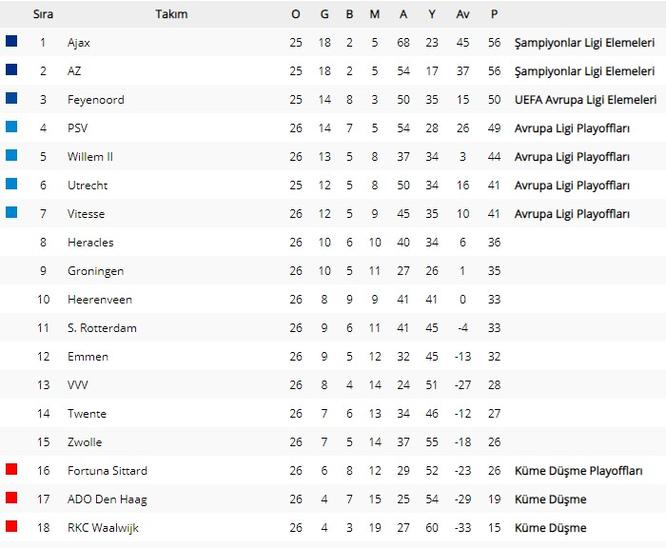Click the Takım column header

point(171,14)
